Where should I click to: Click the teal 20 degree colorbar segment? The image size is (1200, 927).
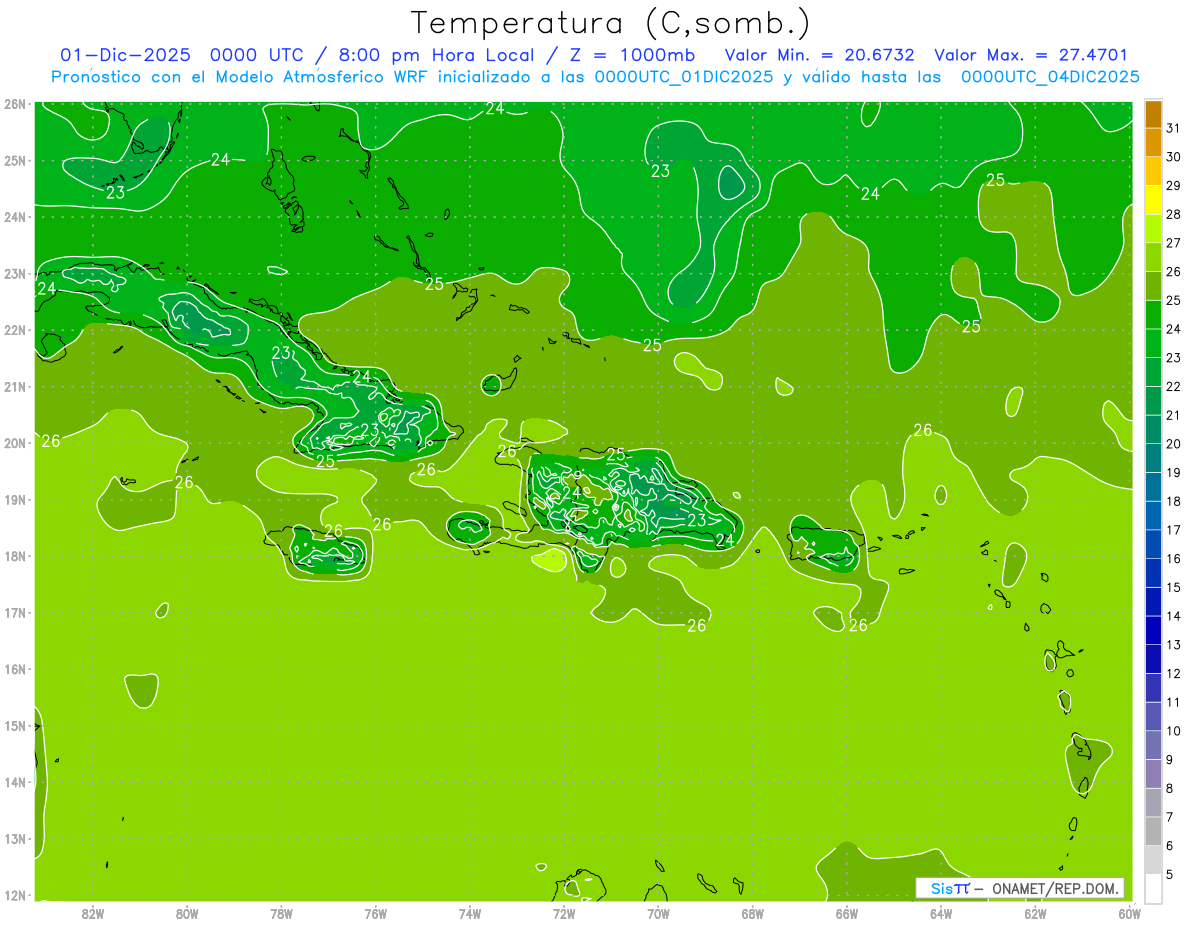pos(1153,430)
